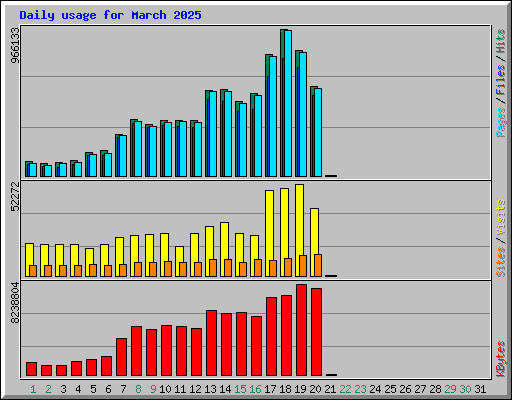Click day 13 on the x-axis
Image resolution: width=512 pixels, height=400 pixels.
[210, 389]
